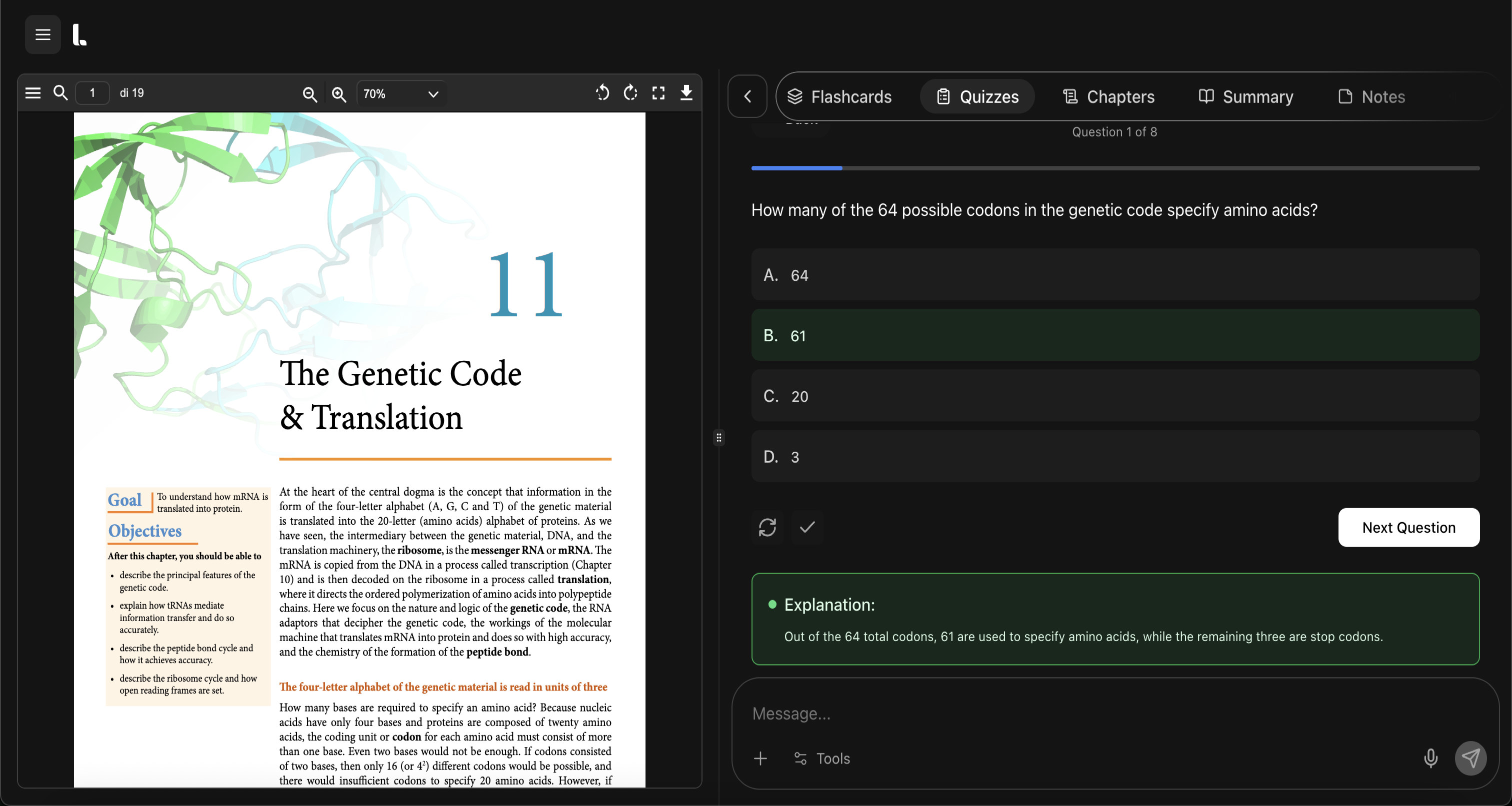The image size is (1512, 806).
Task: Go to the Next Question
Action: coord(1408,527)
